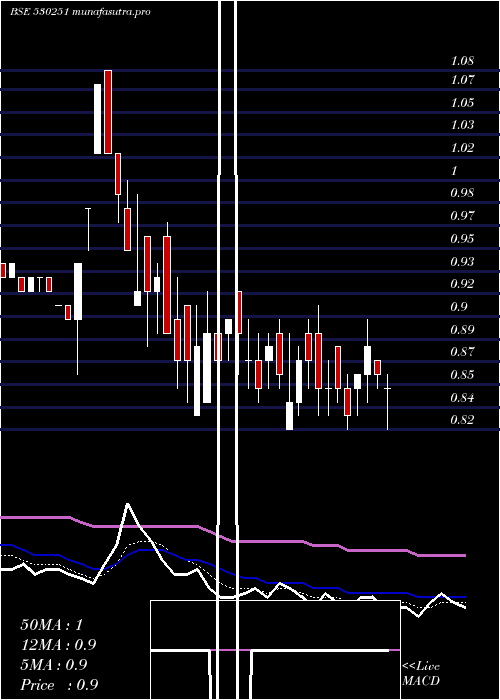Click the 0.92 price axis label
The width and height of the screenshot is (500, 700).
(x=462, y=283)
